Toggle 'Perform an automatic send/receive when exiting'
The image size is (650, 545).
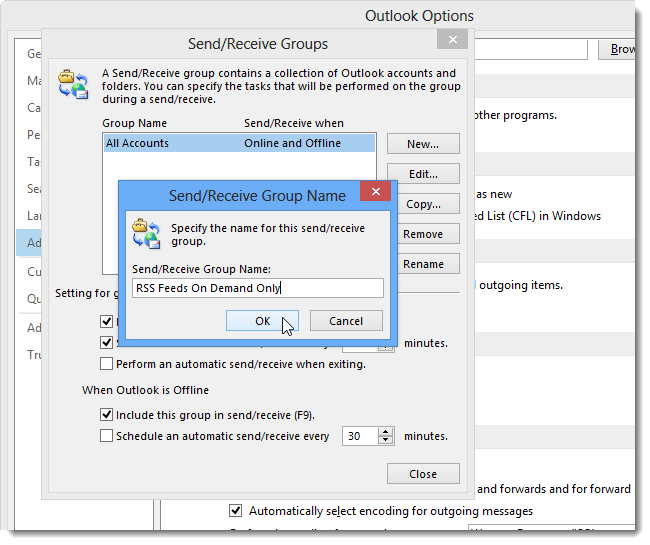point(107,364)
